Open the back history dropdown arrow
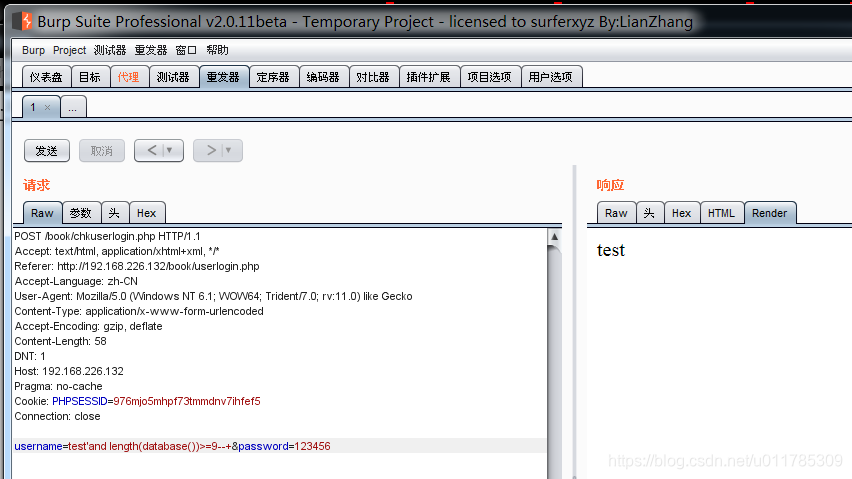Screen dimensions: 852x479 click(x=170, y=150)
